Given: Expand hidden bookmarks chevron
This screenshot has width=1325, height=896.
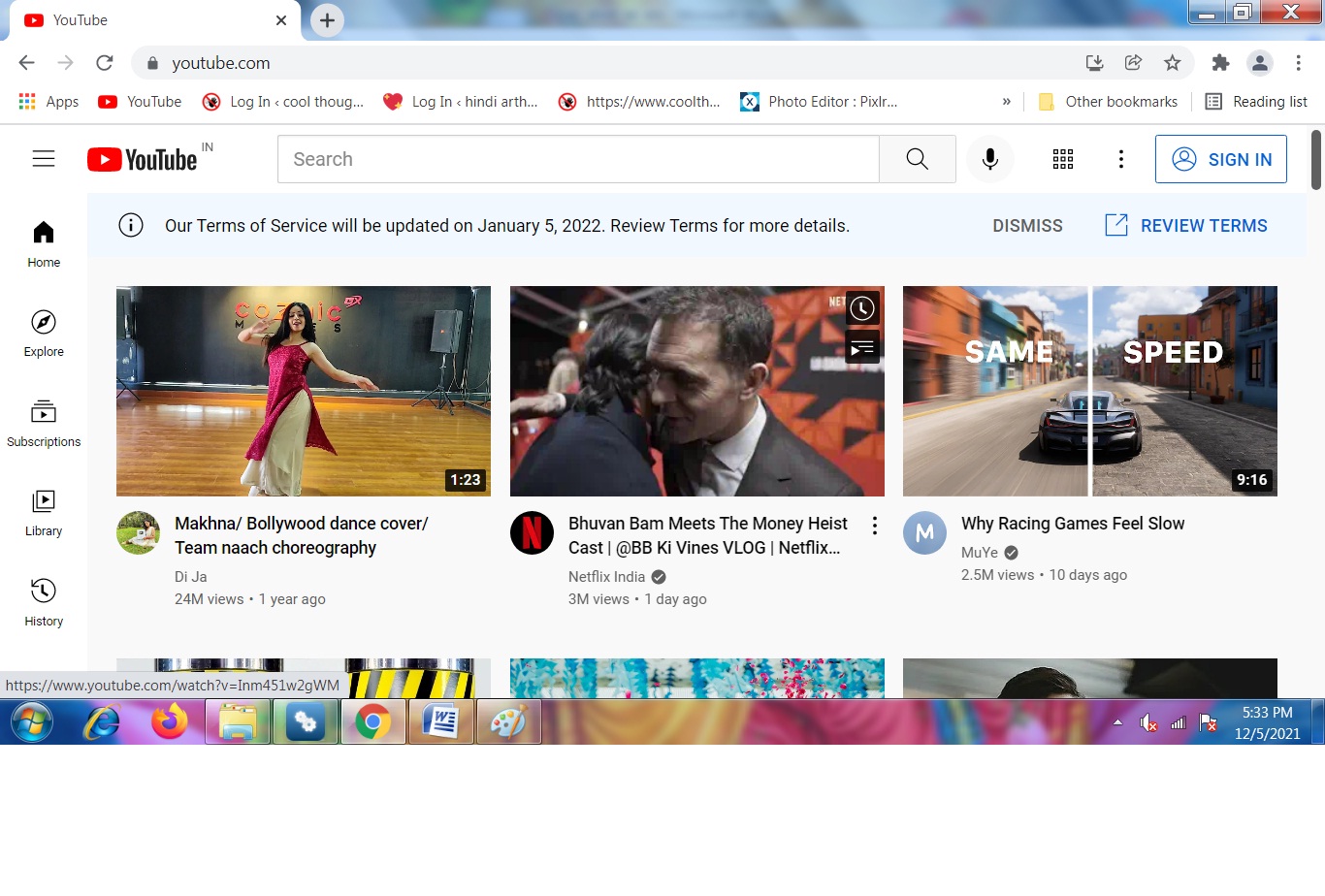Looking at the screenshot, I should pyautogui.click(x=1006, y=102).
